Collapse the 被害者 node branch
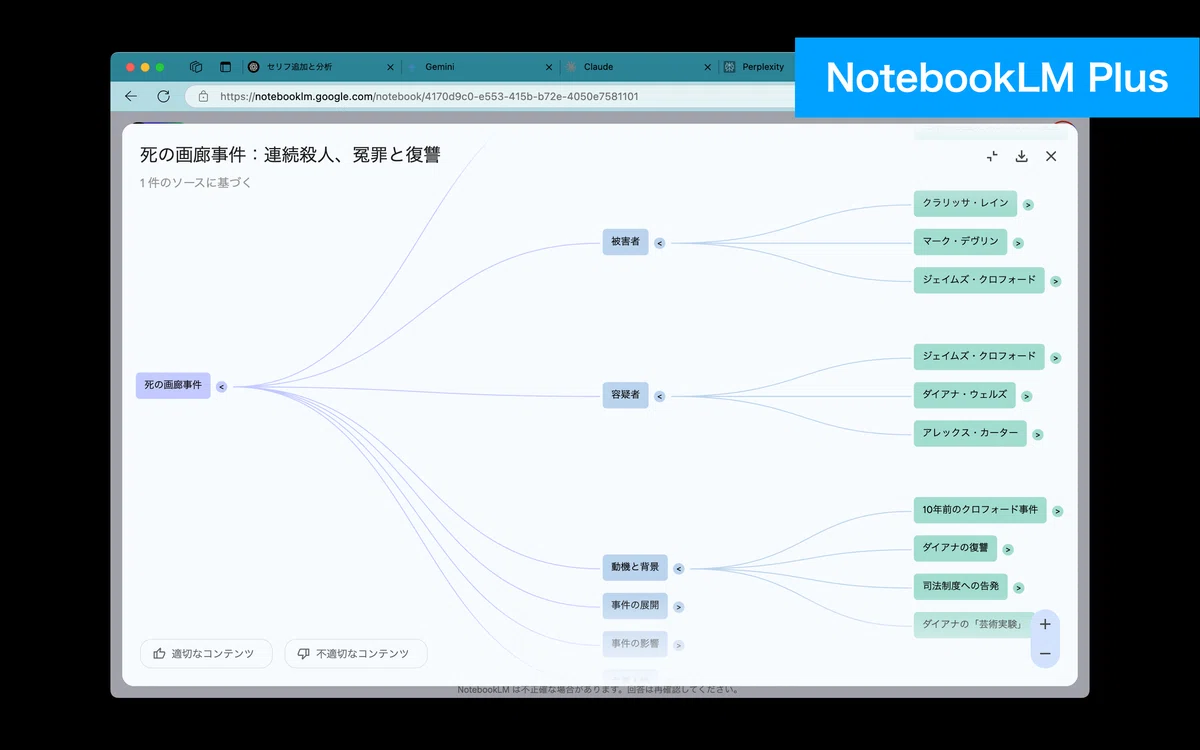Image resolution: width=1200 pixels, height=750 pixels. (x=659, y=243)
